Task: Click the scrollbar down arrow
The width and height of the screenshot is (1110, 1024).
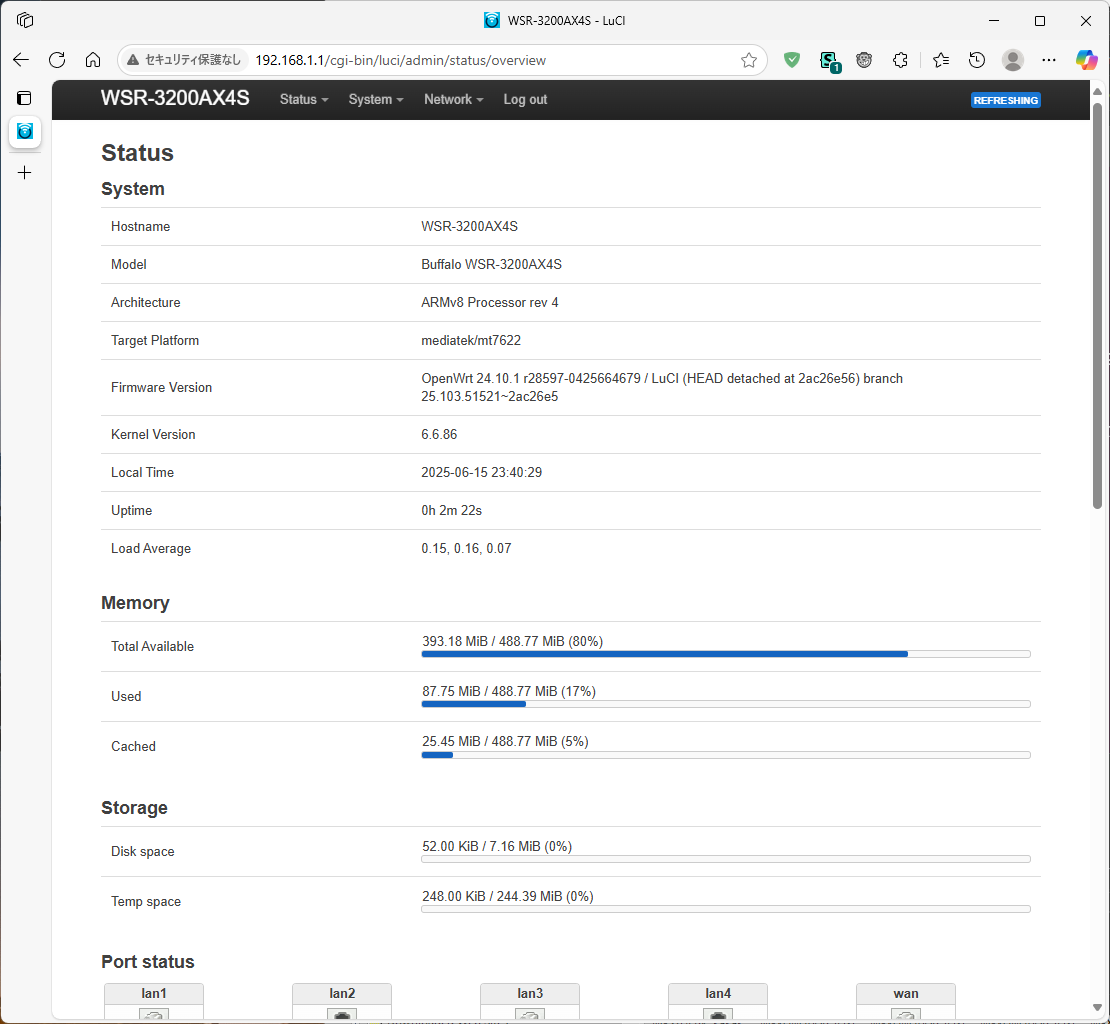Action: pyautogui.click(x=1097, y=1007)
